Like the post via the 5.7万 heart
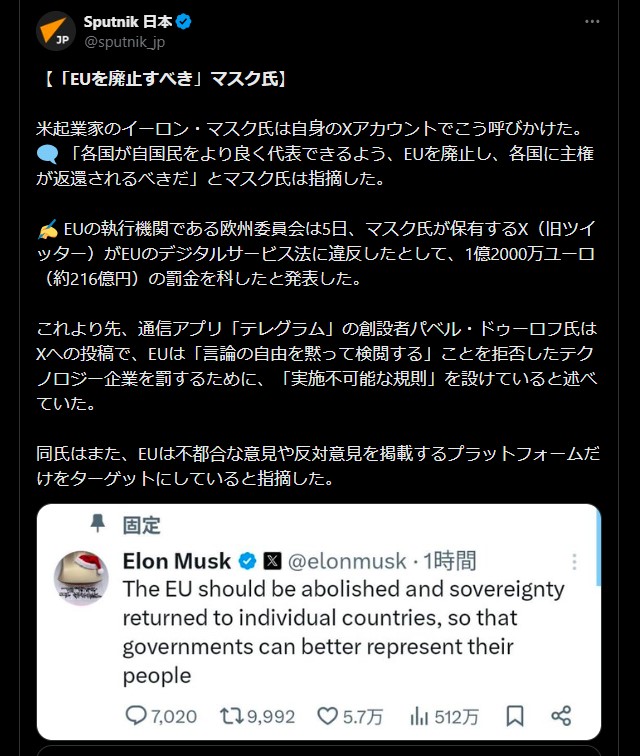Image resolution: width=640 pixels, height=756 pixels. tap(328, 715)
